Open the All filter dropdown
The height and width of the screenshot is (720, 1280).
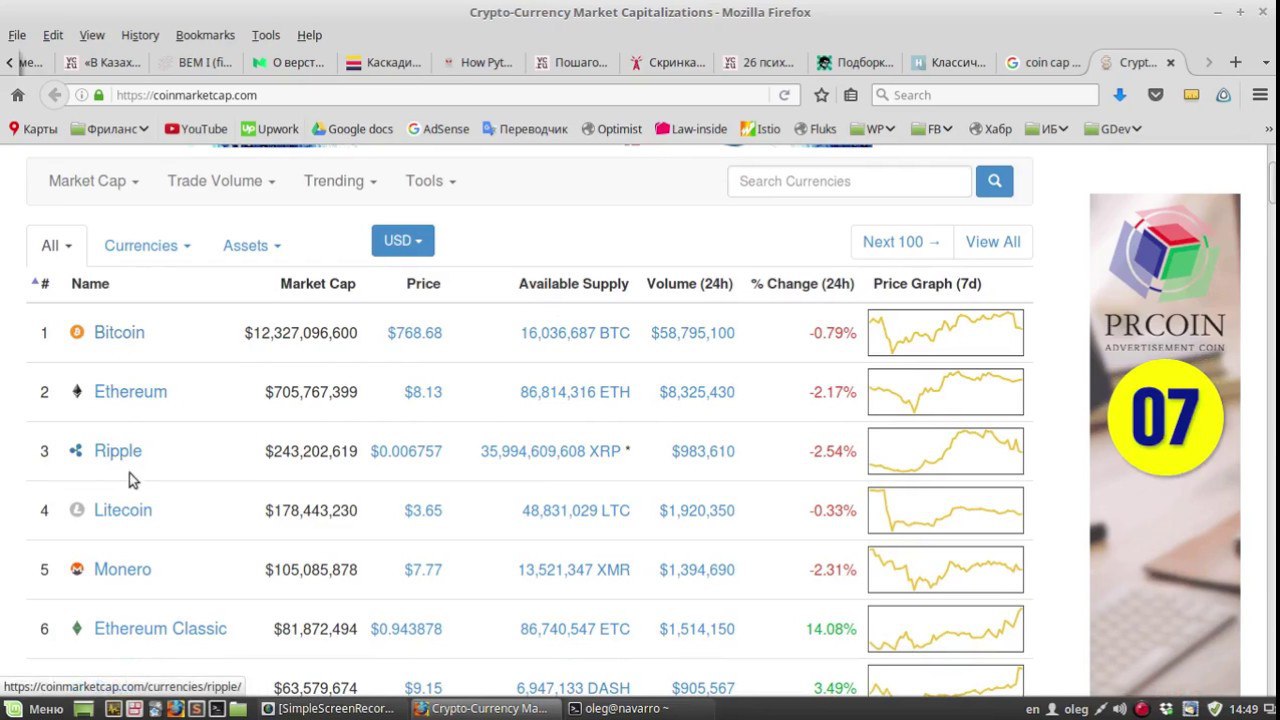pyautogui.click(x=57, y=245)
